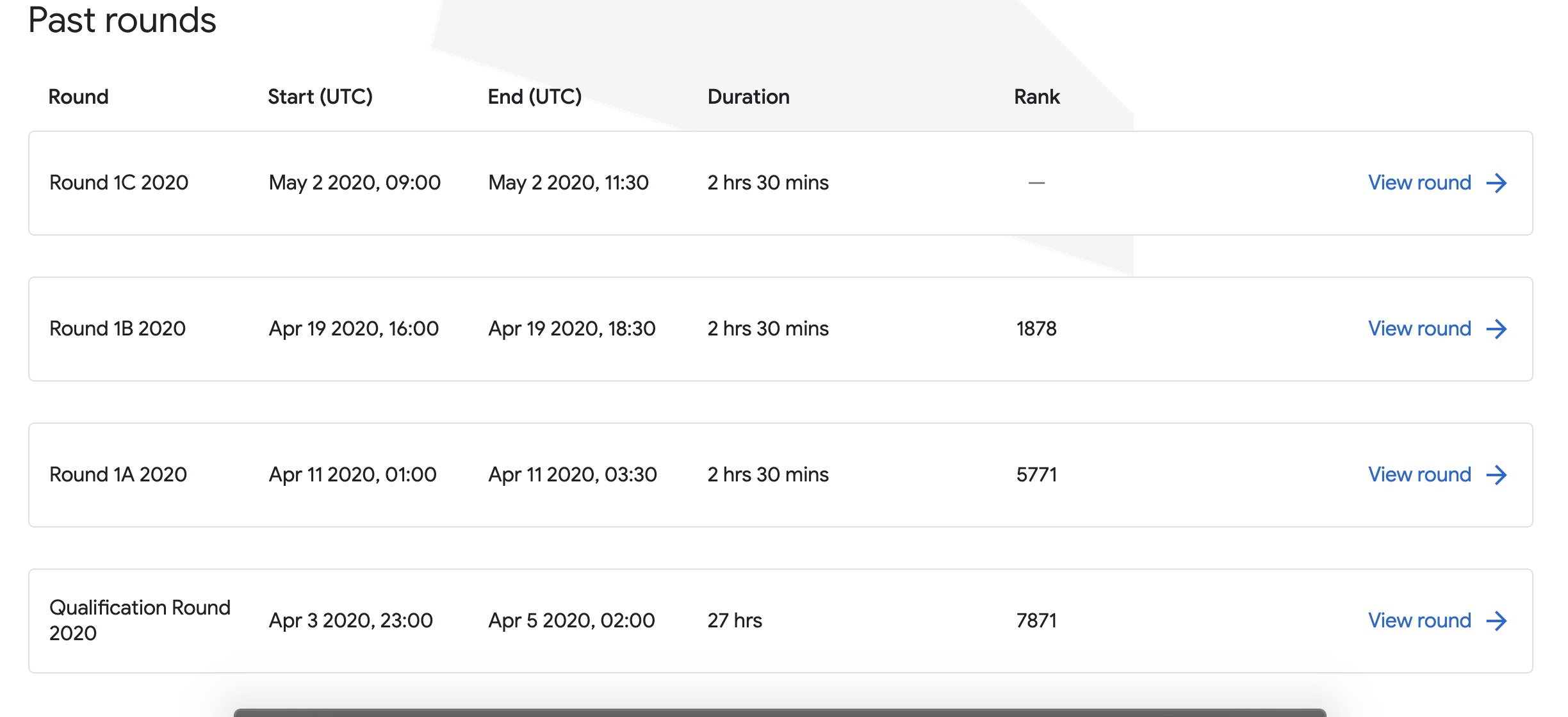The height and width of the screenshot is (717, 1568).
Task: Click the Round 1A 2020 row title
Action: pos(118,475)
